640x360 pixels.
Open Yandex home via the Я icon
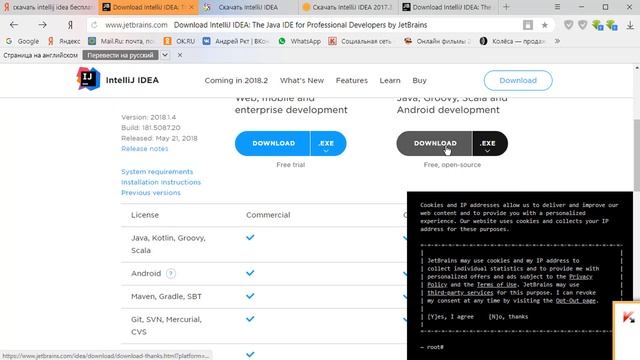pyautogui.click(x=70, y=25)
